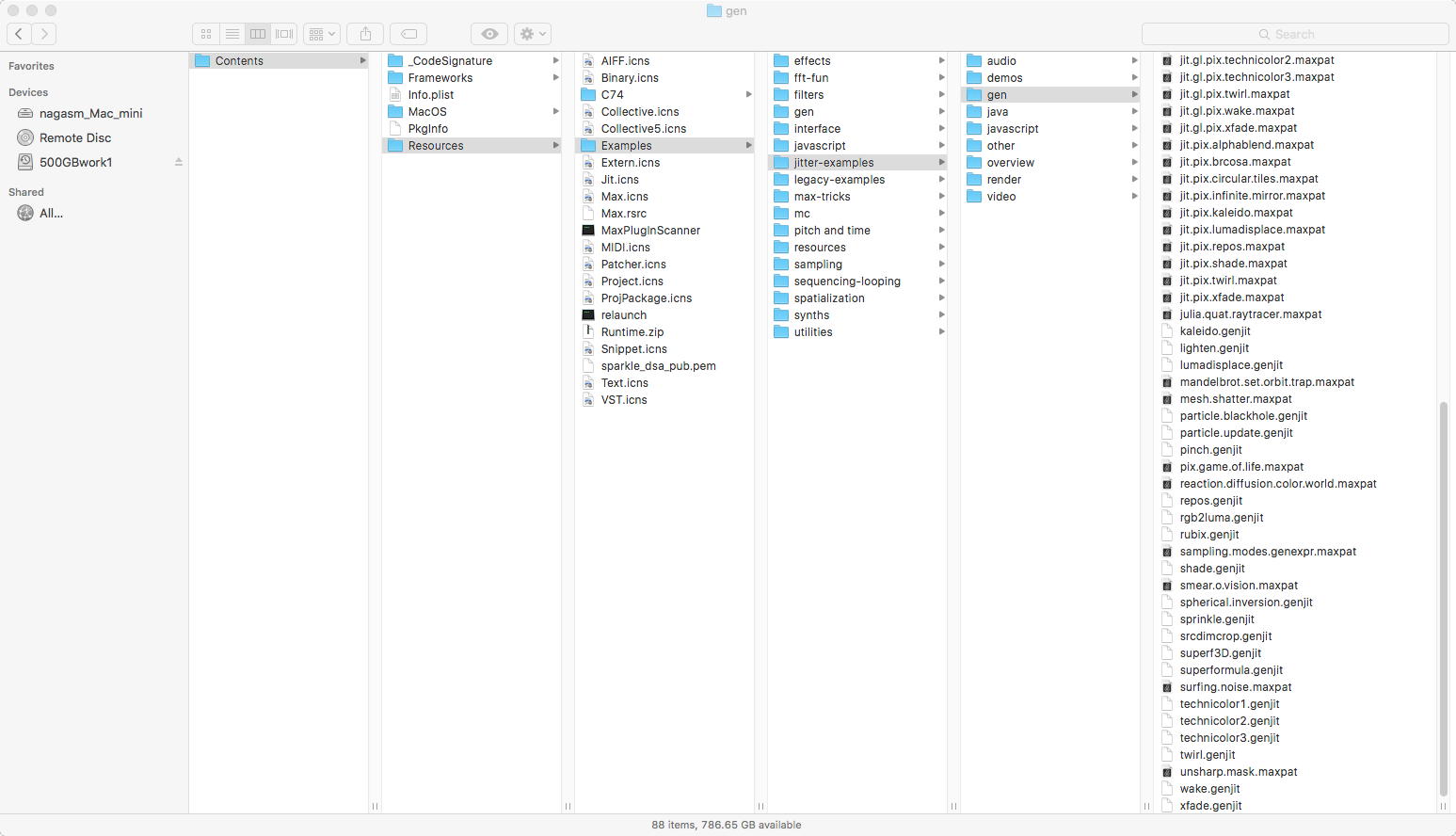Image resolution: width=1456 pixels, height=836 pixels.
Task: Select surfing.noise.maxpat patcher icon
Action: [x=1167, y=687]
